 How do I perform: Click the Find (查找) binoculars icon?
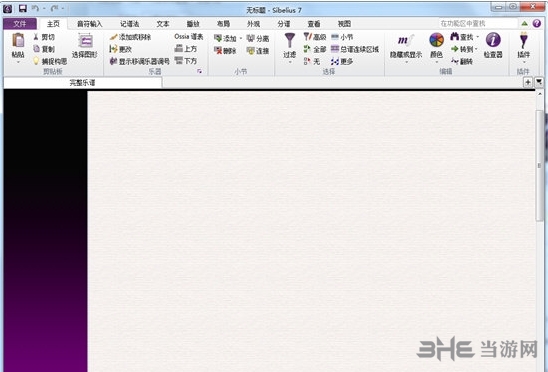(454, 36)
